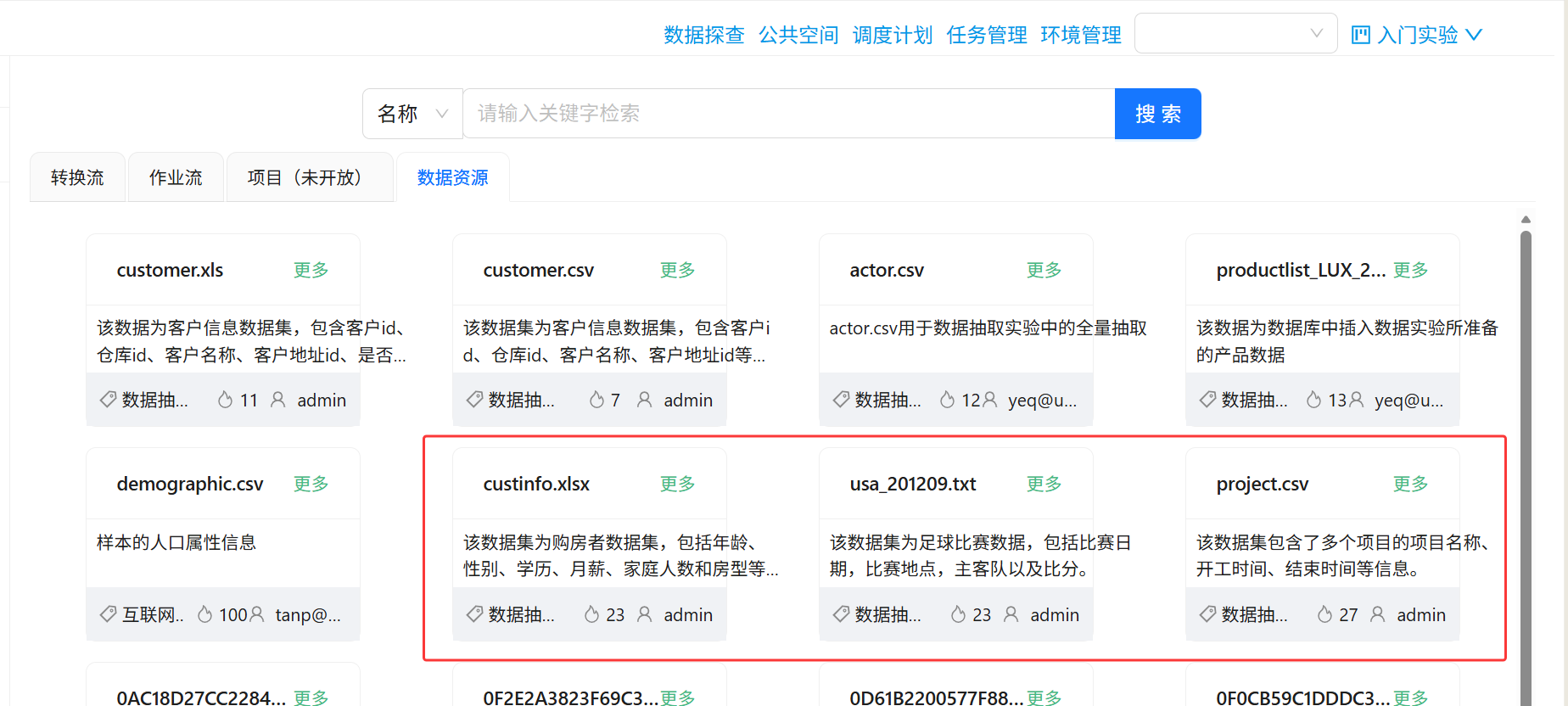Click the demographic.csv file title
Viewport: 1568px width, 706px height.
(190, 484)
